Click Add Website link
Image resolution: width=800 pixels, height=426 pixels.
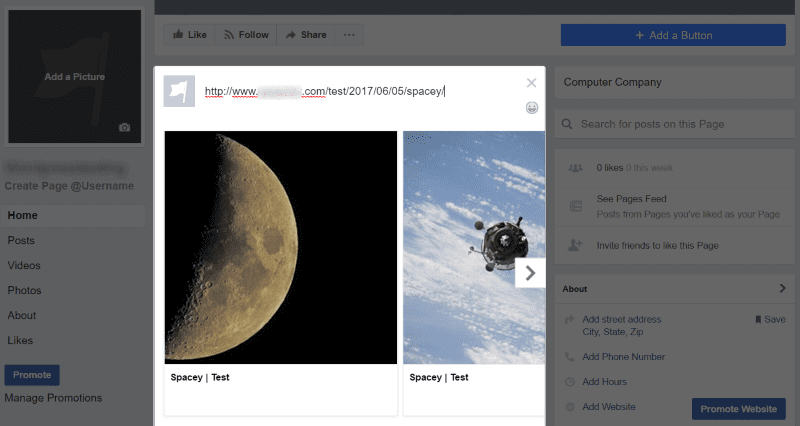(x=609, y=407)
